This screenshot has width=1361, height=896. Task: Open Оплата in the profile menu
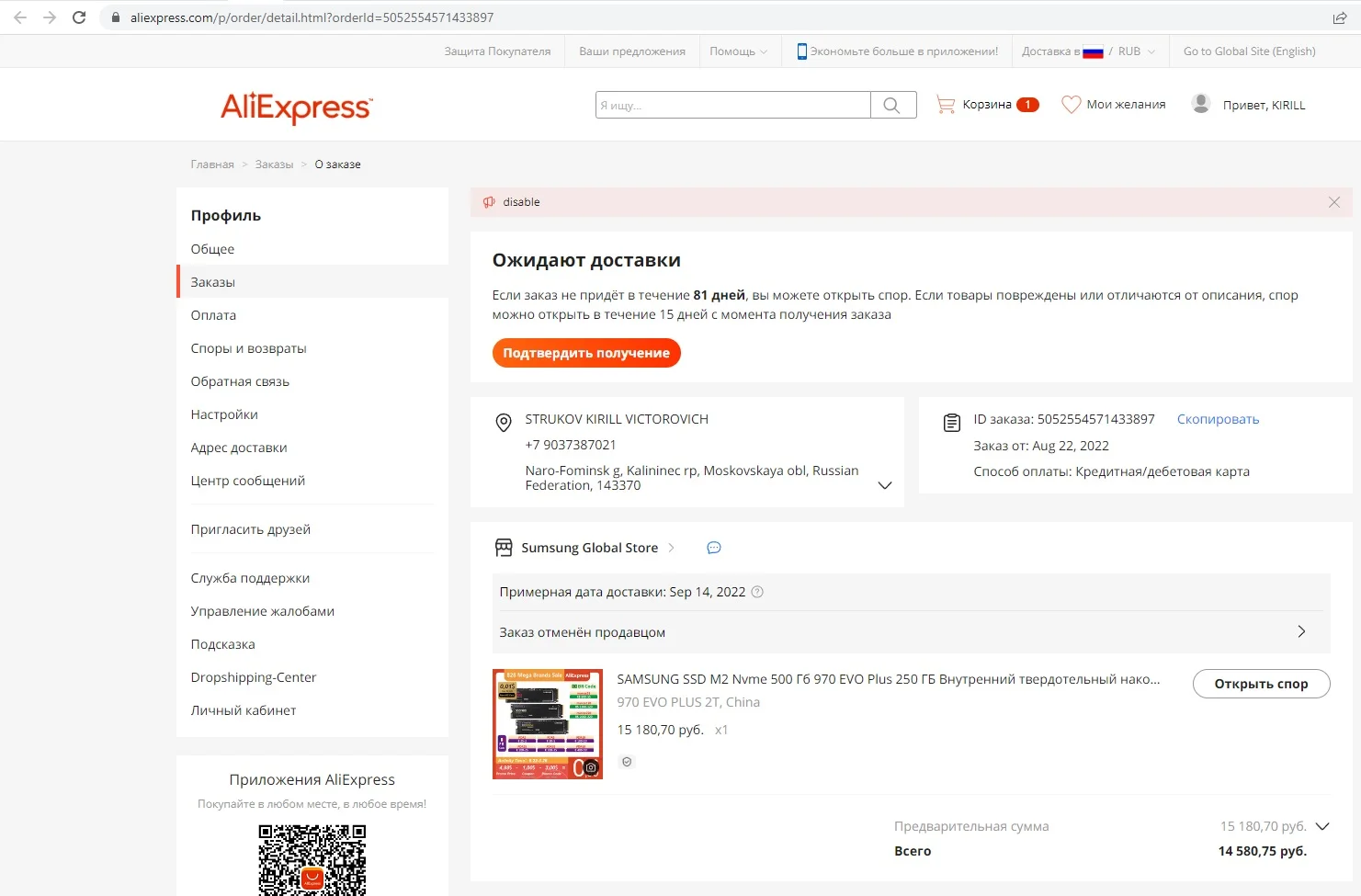(x=213, y=315)
